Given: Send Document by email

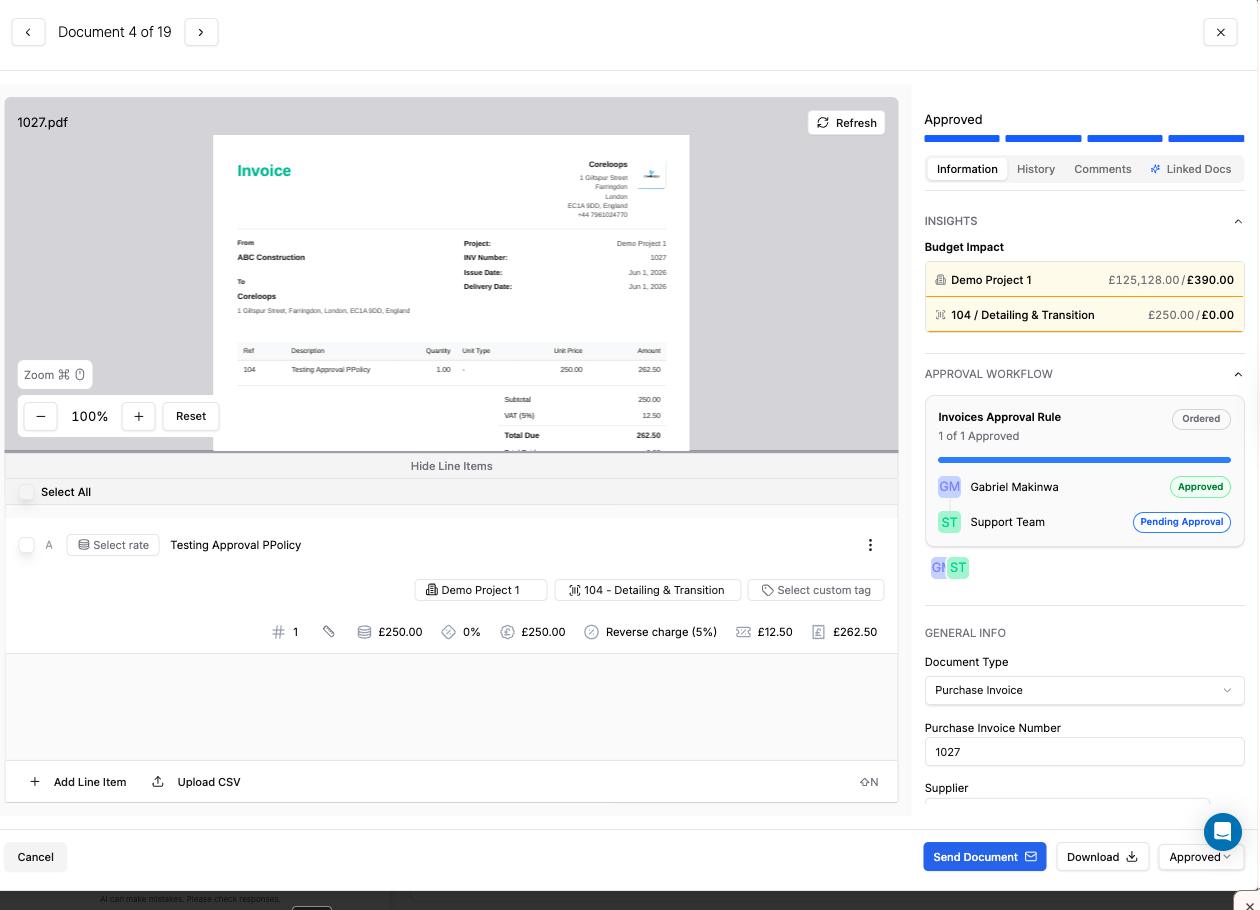Looking at the screenshot, I should tap(985, 857).
